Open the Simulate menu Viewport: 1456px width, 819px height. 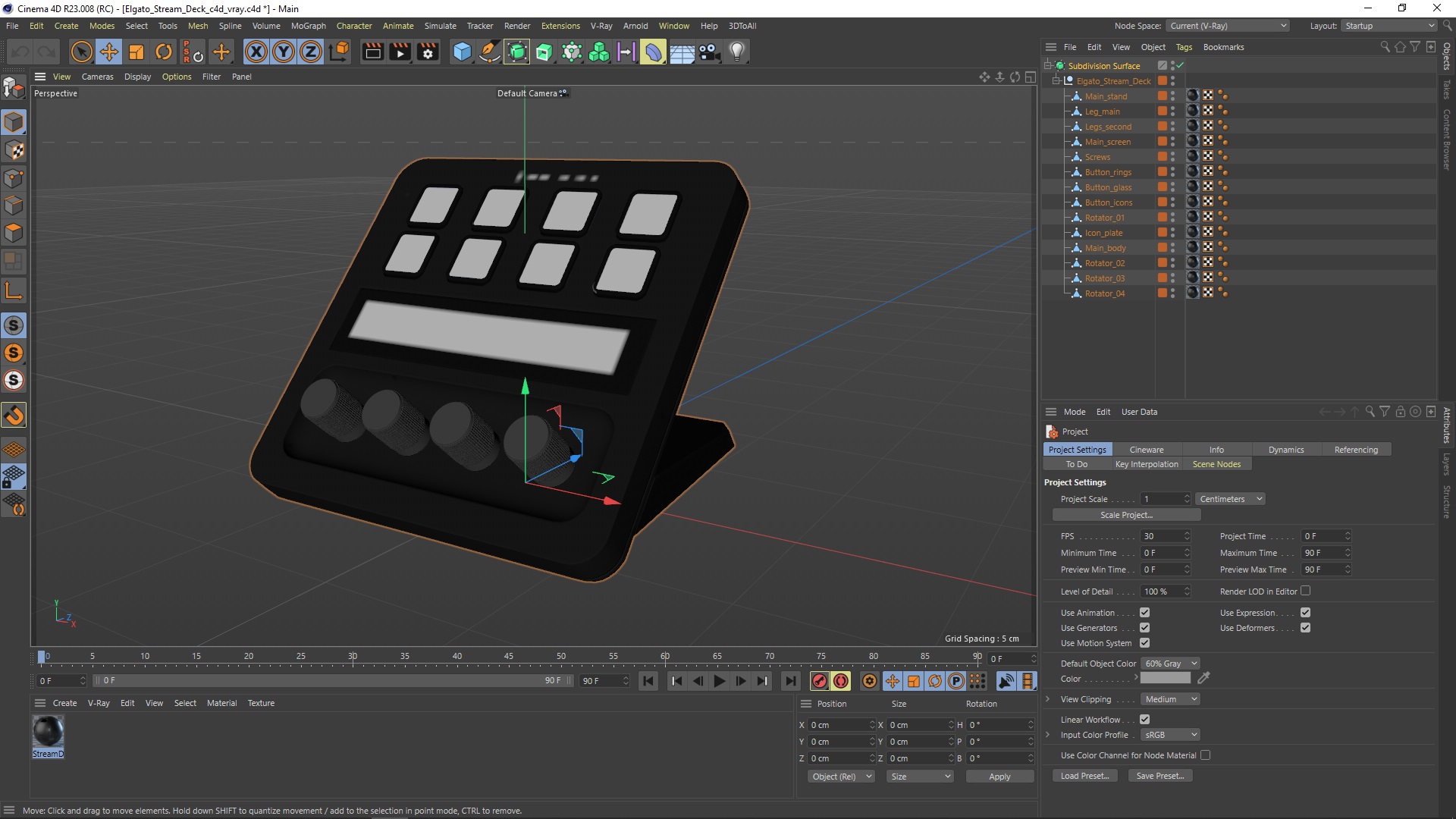440,26
